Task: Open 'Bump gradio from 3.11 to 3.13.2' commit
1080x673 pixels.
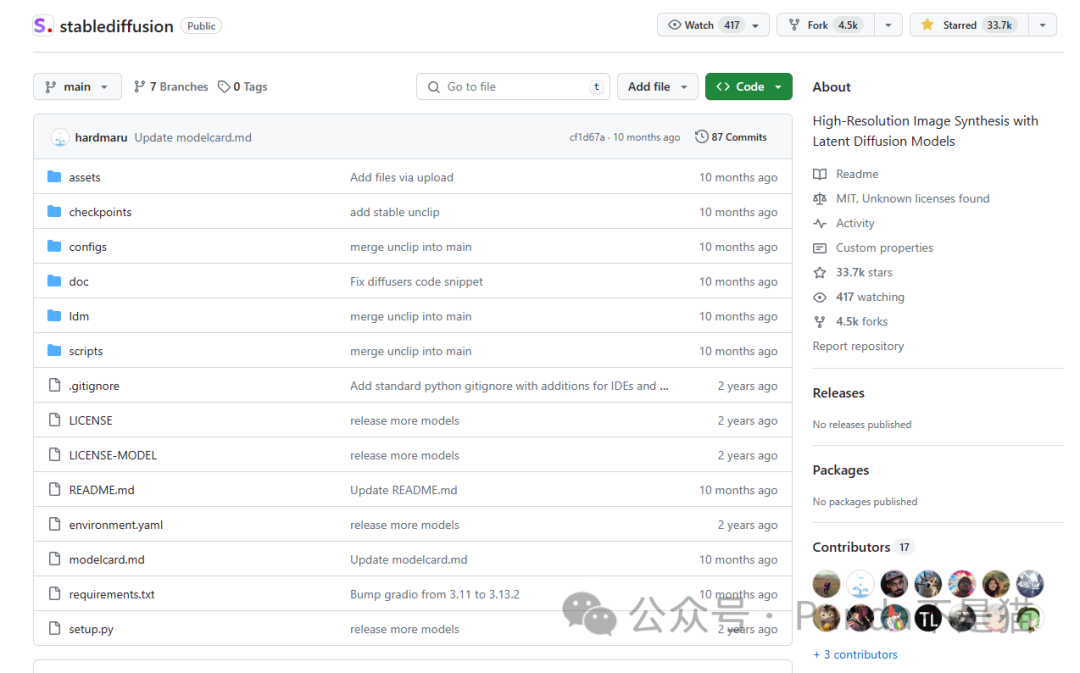Action: click(x=435, y=594)
